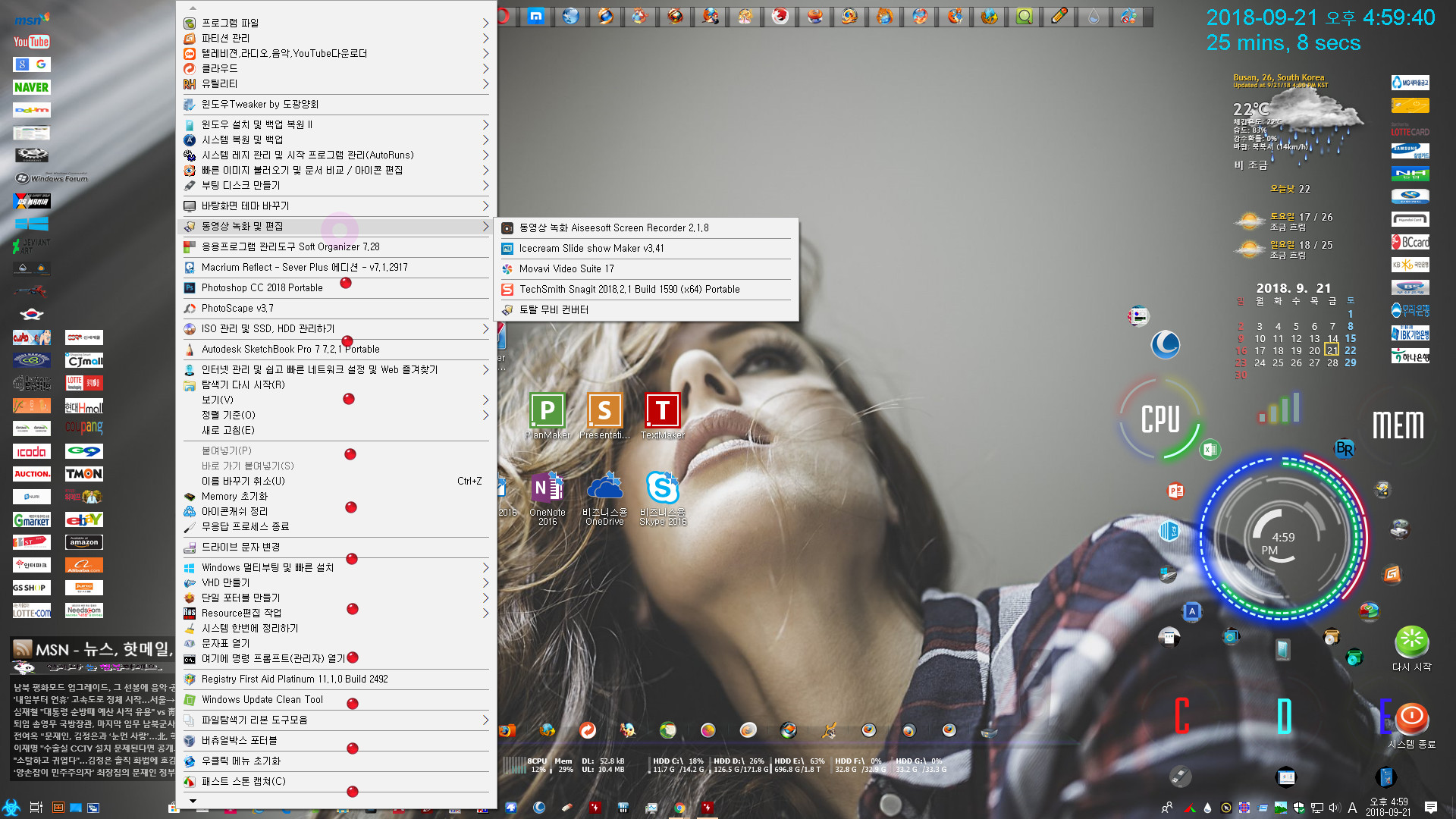
Task: Open the ebay shortcut icon
Action: tap(83, 519)
